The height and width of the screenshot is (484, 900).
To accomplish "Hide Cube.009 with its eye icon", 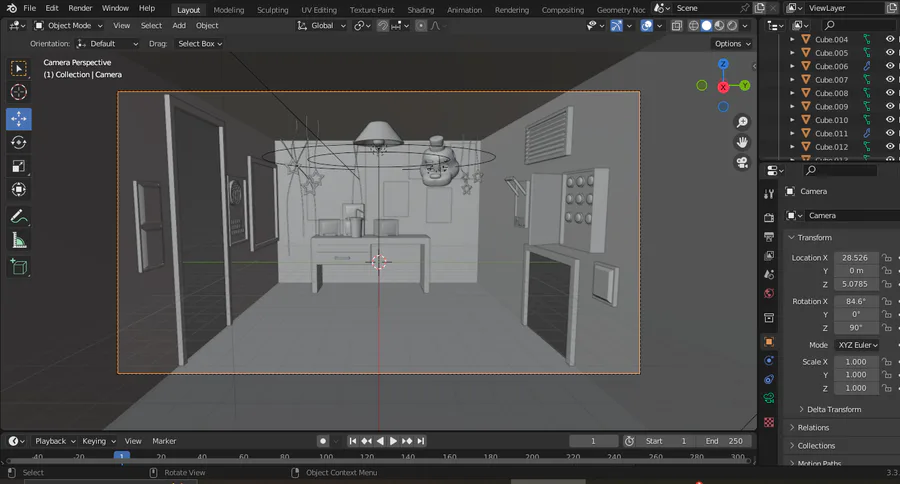I will pyautogui.click(x=890, y=106).
